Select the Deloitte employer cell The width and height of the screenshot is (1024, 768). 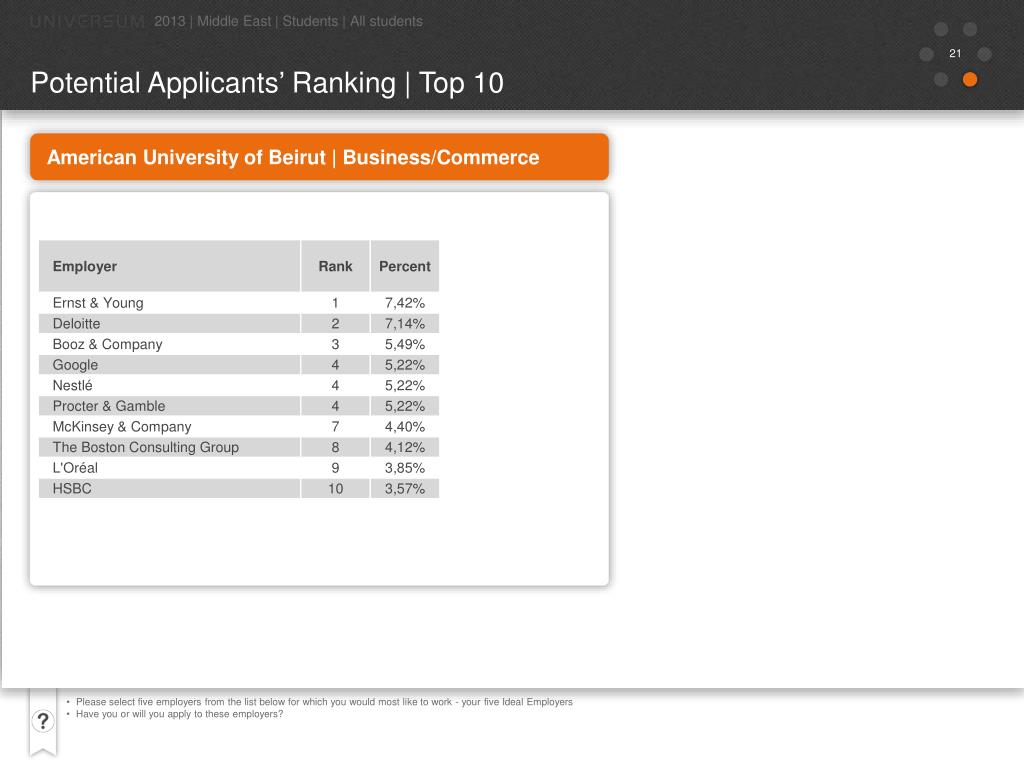coord(169,324)
